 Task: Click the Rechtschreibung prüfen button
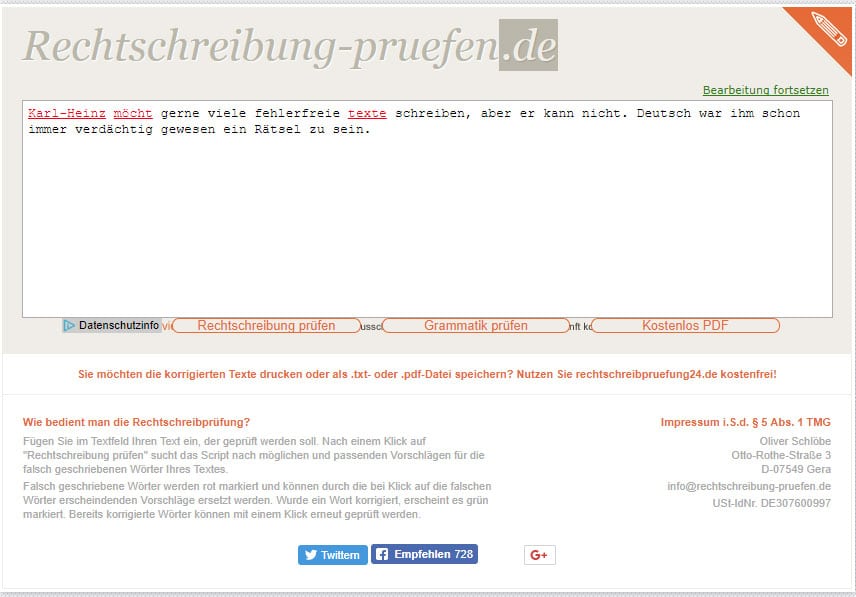266,326
